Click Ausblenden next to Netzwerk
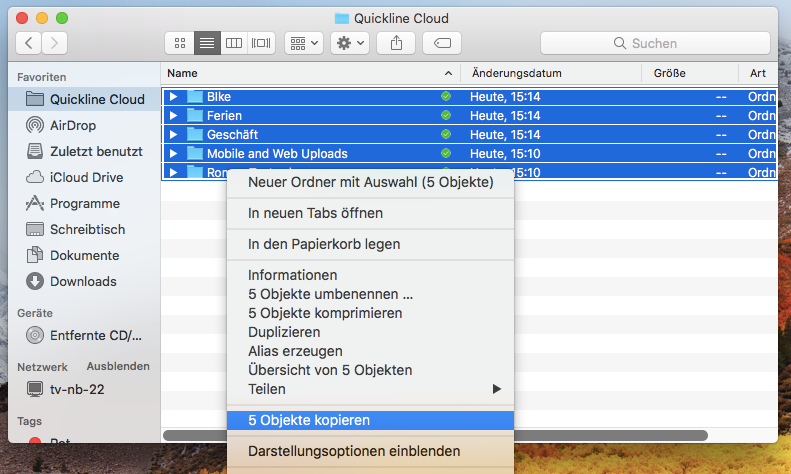The image size is (791, 474). coord(118,366)
